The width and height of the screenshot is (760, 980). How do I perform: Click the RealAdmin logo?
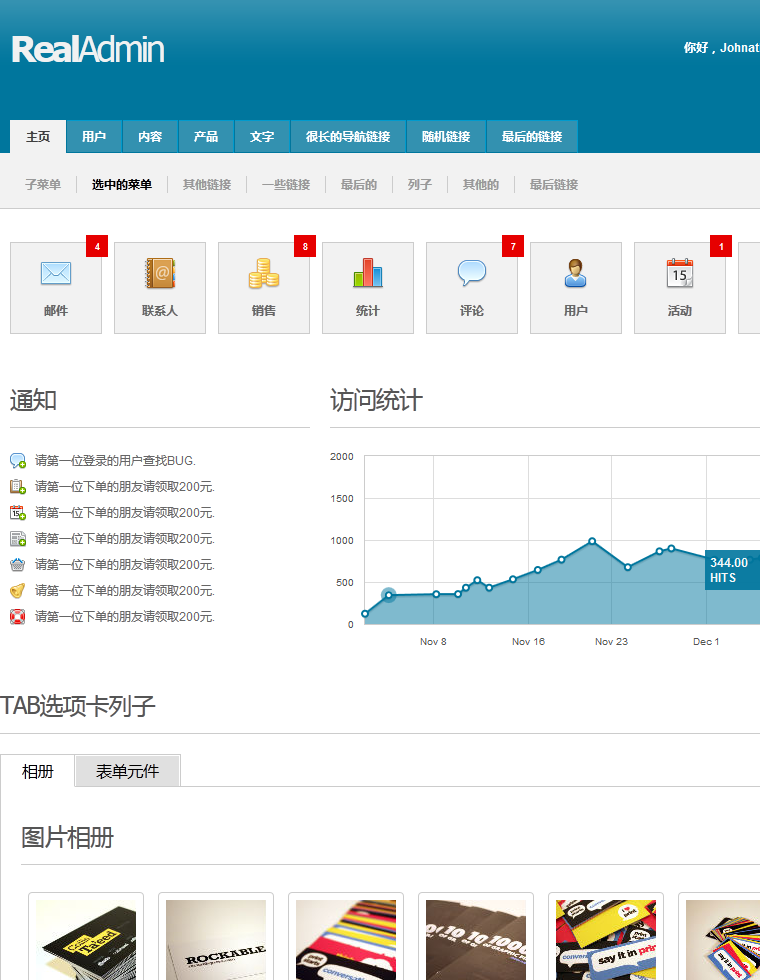click(88, 49)
